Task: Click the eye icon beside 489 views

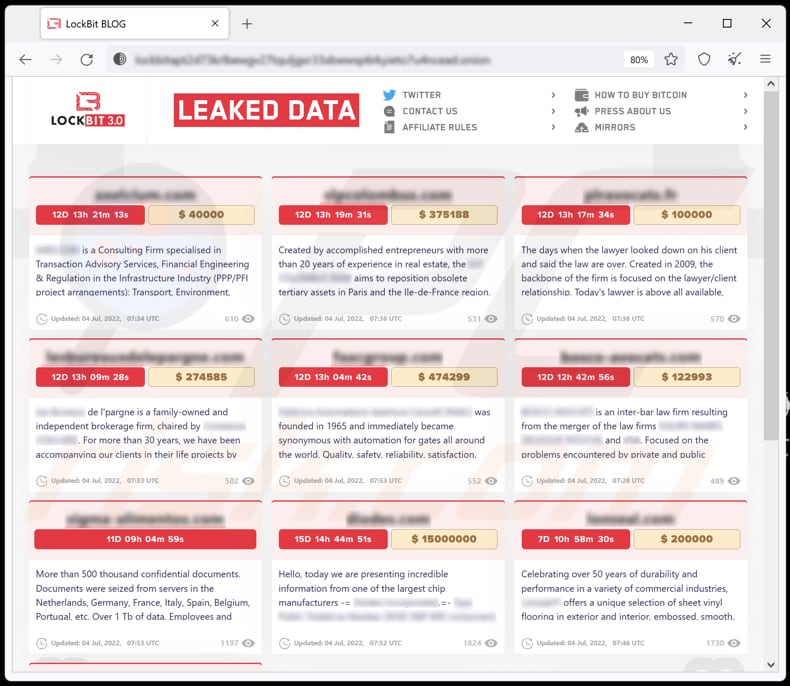Action: (x=734, y=481)
